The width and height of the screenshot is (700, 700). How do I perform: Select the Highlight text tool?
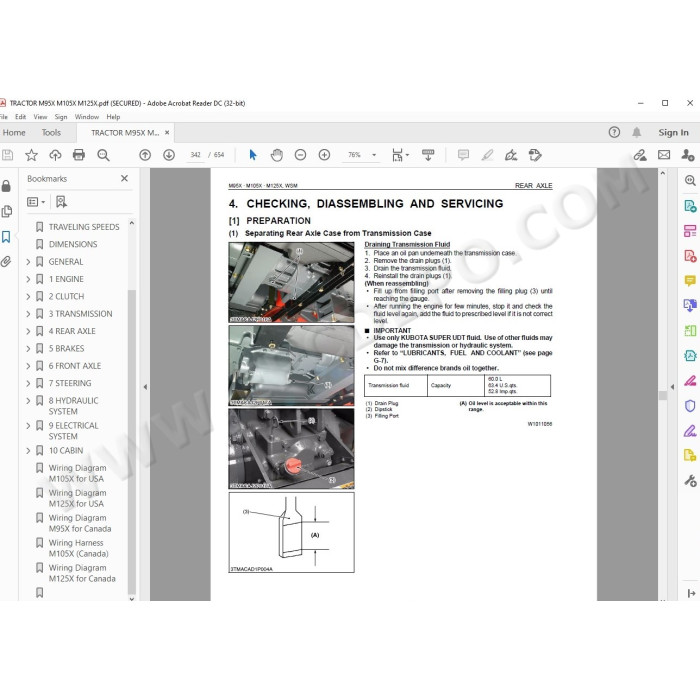(487, 155)
